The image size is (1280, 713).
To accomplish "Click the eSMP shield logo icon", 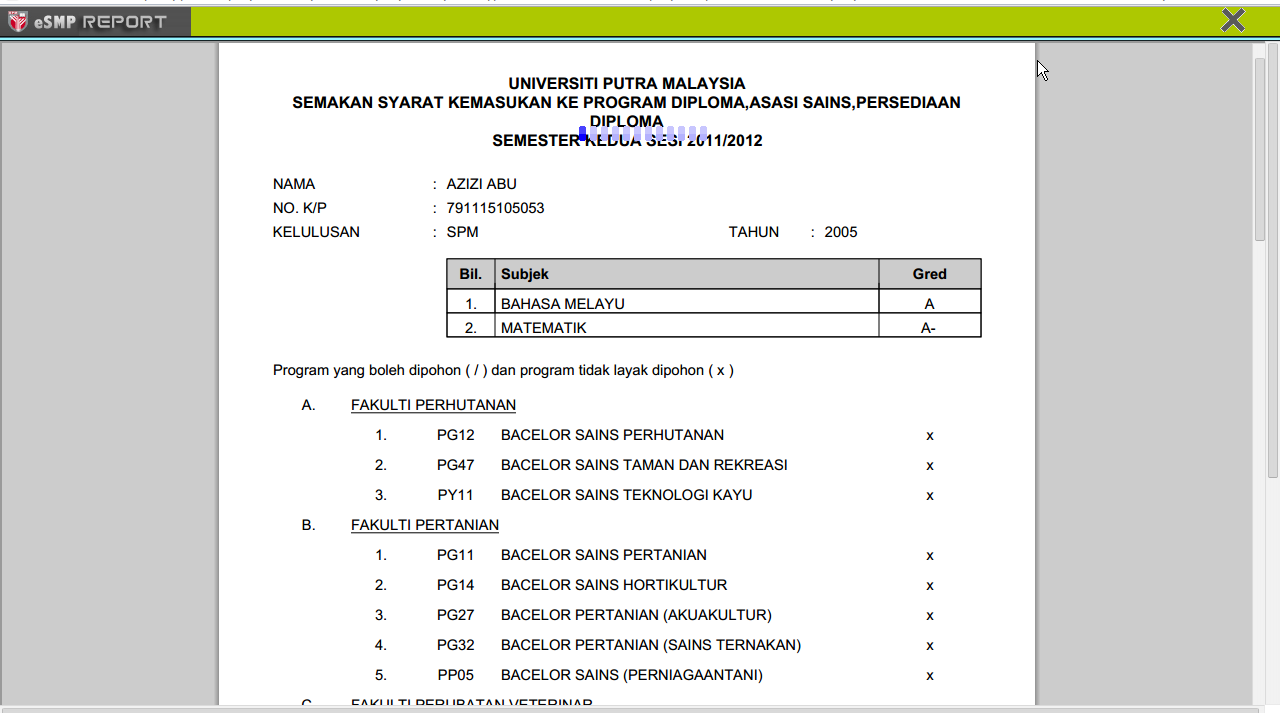I will (x=17, y=21).
